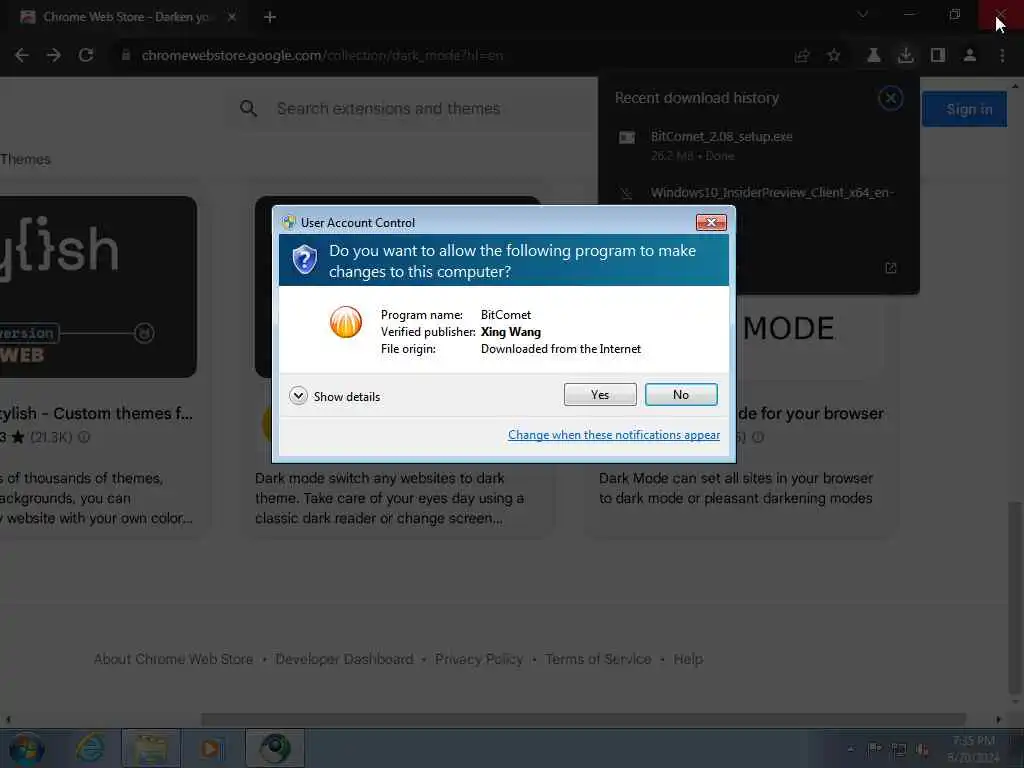Click the UAC shield question icon
This screenshot has width=1024, height=768.
[x=304, y=260]
